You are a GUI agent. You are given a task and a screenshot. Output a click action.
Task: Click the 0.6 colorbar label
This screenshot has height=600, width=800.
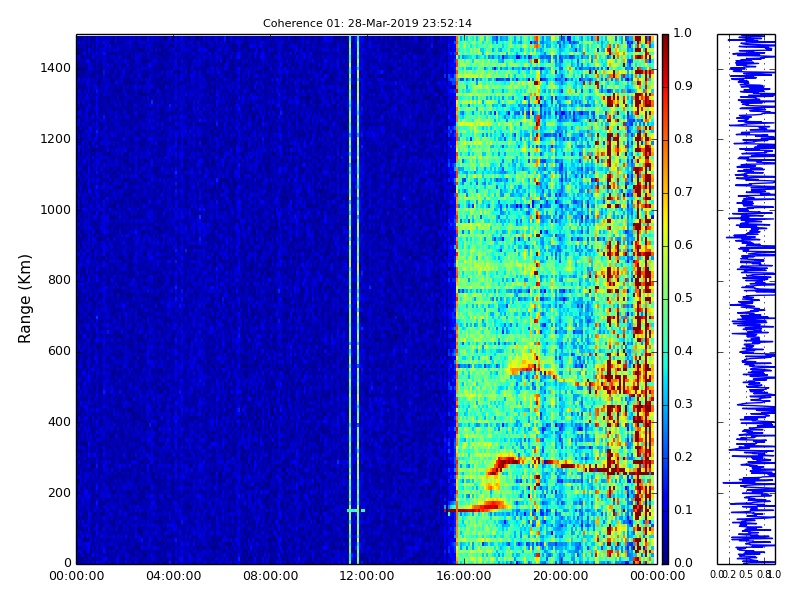pyautogui.click(x=683, y=245)
